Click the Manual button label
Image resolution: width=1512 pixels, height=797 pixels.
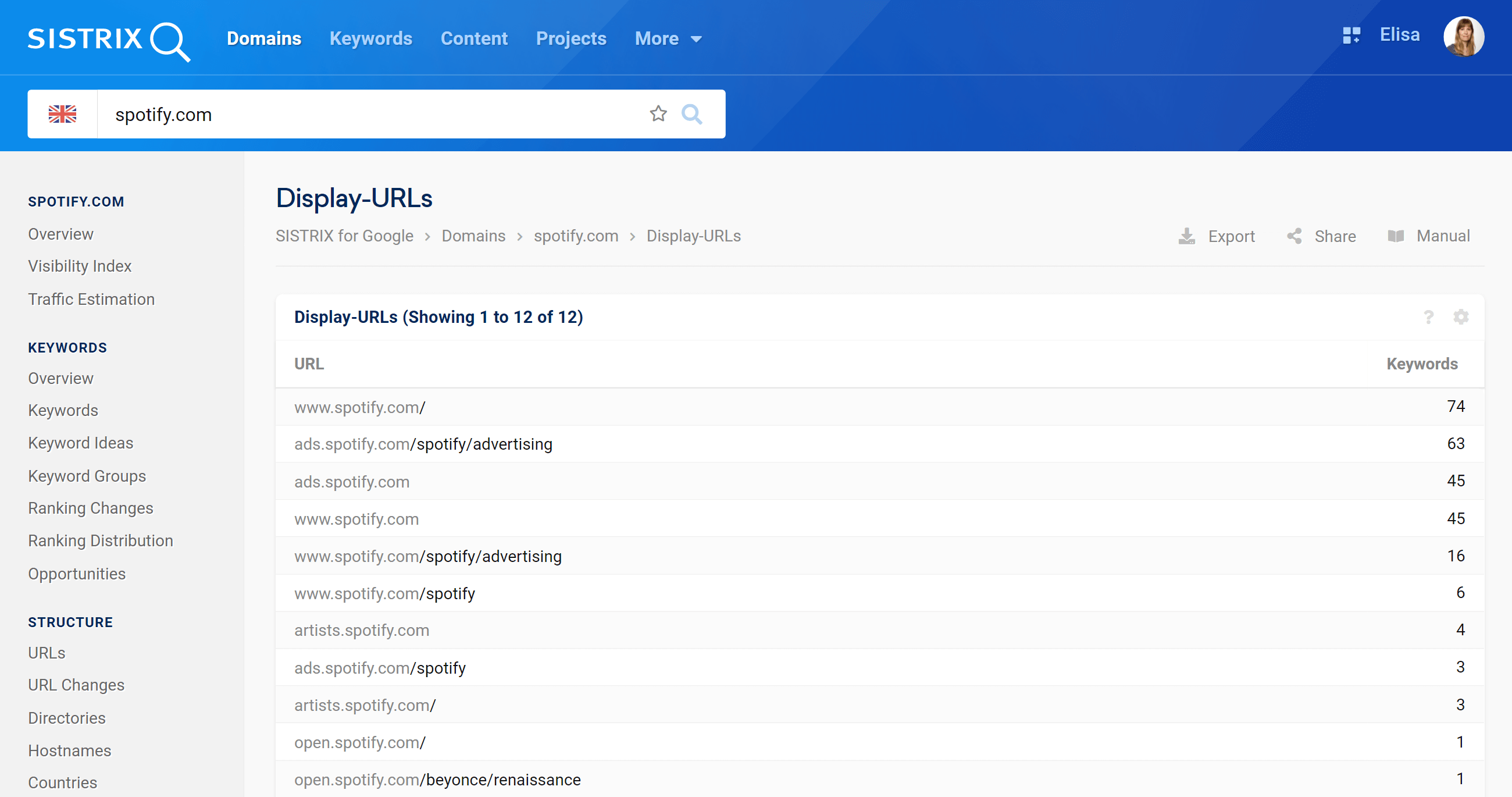click(1443, 236)
